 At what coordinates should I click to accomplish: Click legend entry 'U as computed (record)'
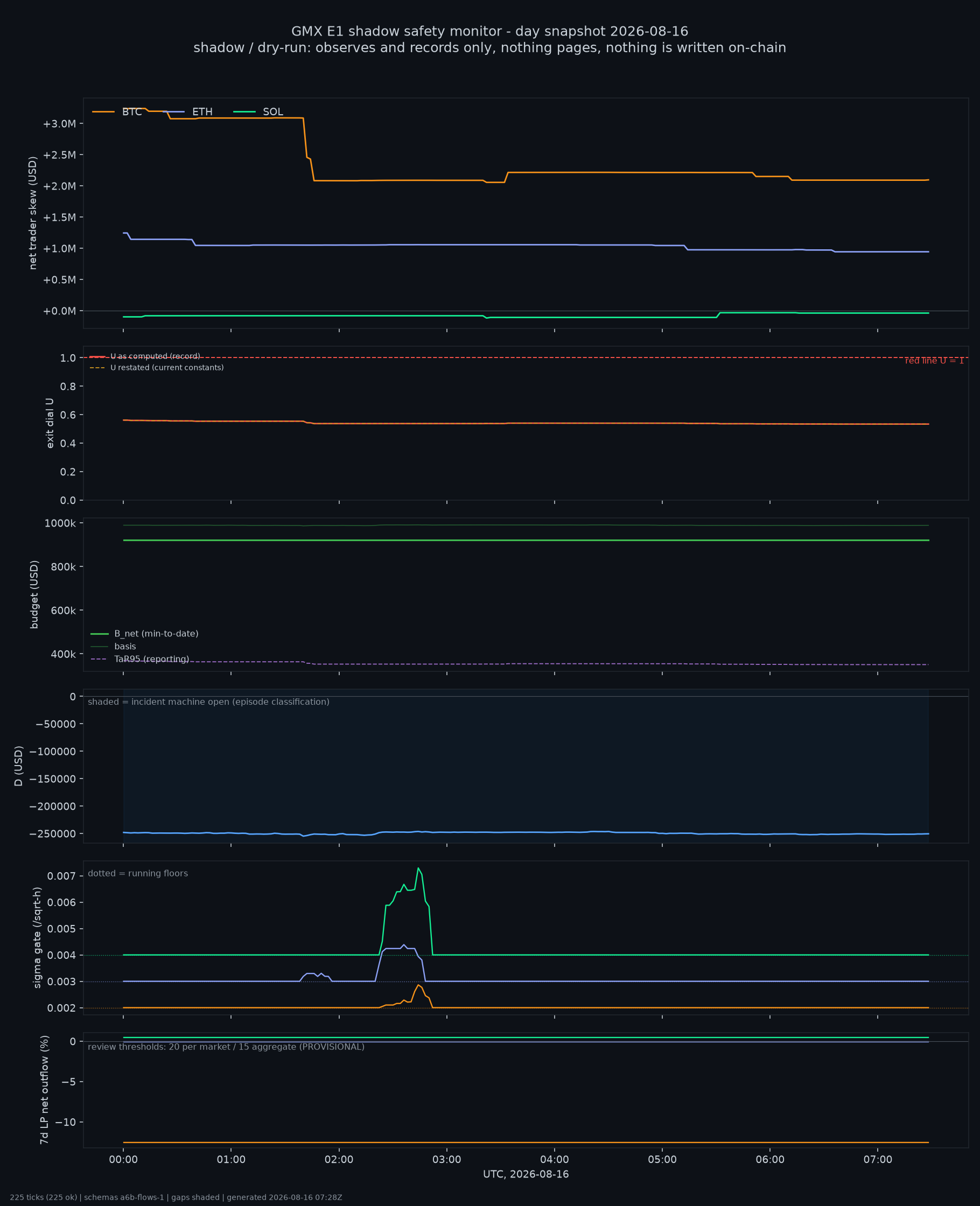(155, 356)
